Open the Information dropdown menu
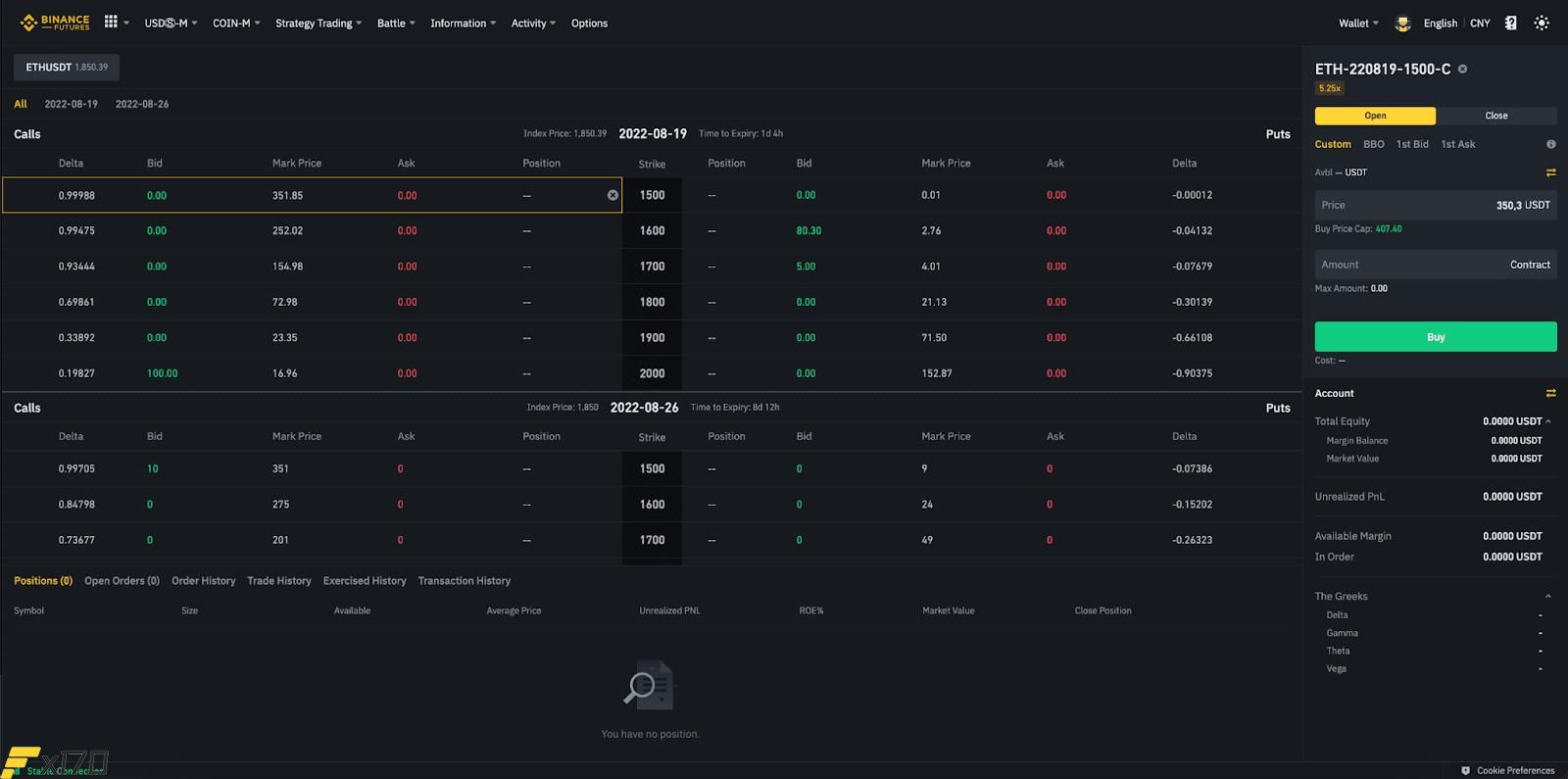The image size is (1568, 779). pyautogui.click(x=463, y=24)
